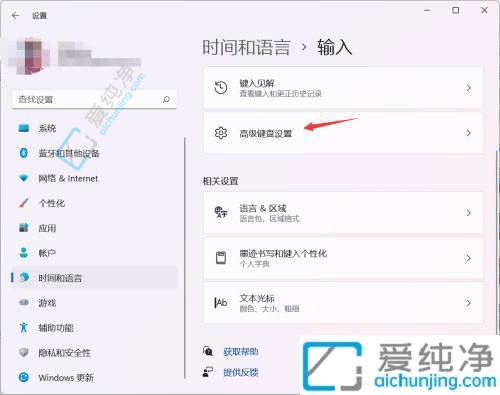Screen dimensions: 500x395
Task: Click the pixelated user profile avatar
Action: 30,56
